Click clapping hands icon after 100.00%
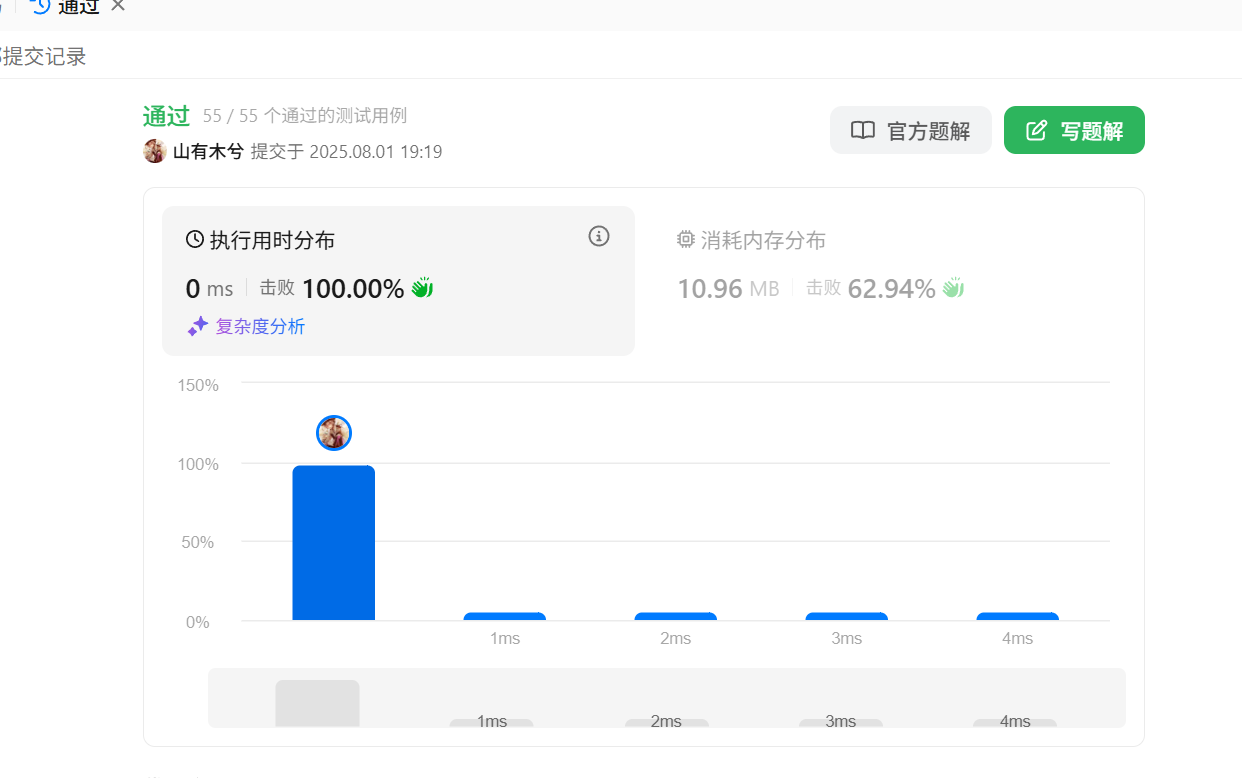 422,288
